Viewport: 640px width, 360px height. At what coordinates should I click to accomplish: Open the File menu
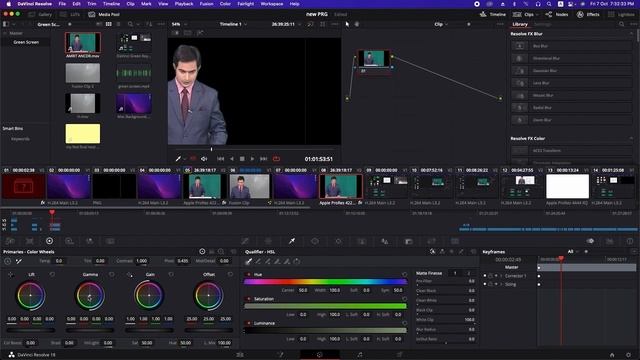pos(62,4)
